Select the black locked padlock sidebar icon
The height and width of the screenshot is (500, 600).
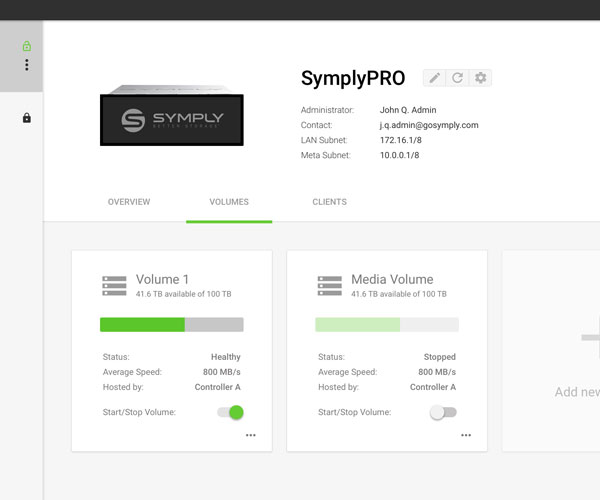pos(27,118)
